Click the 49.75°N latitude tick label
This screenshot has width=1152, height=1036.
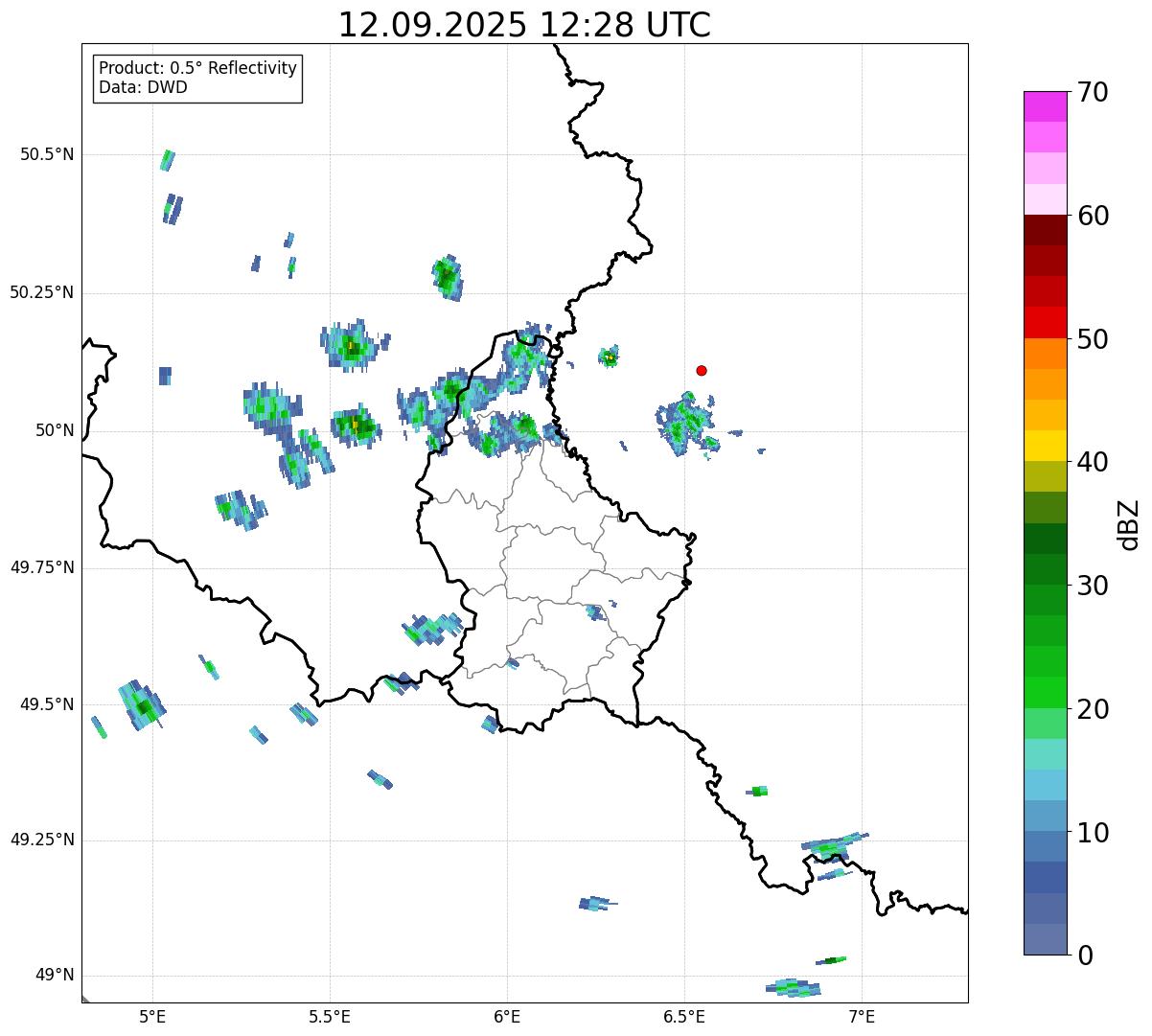(42, 567)
